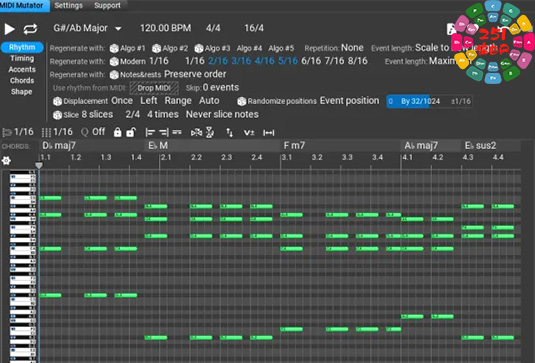This screenshot has width=535, height=363.
Task: Select the Accents section
Action: (x=22, y=70)
